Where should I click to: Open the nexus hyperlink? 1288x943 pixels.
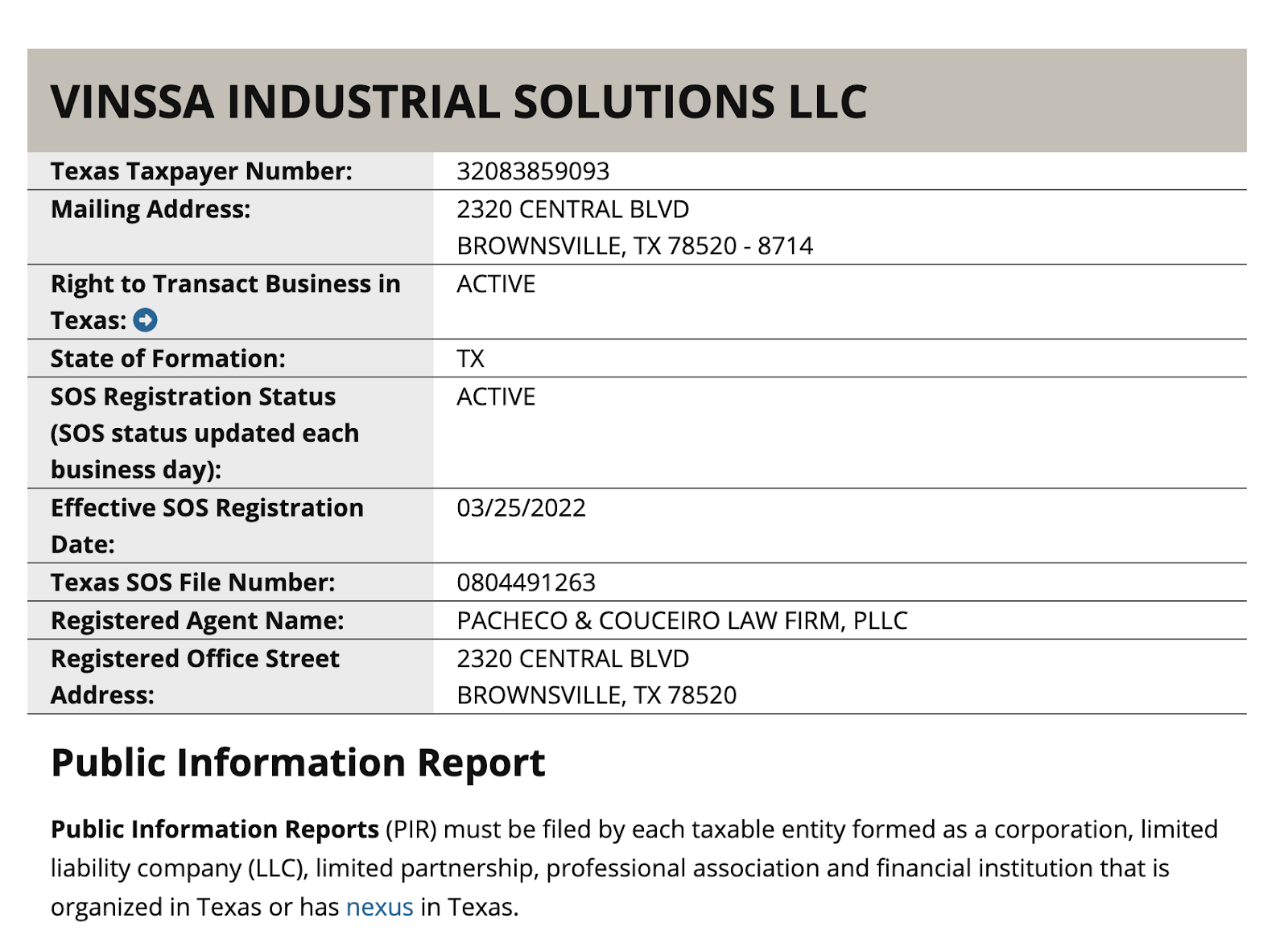[x=379, y=907]
